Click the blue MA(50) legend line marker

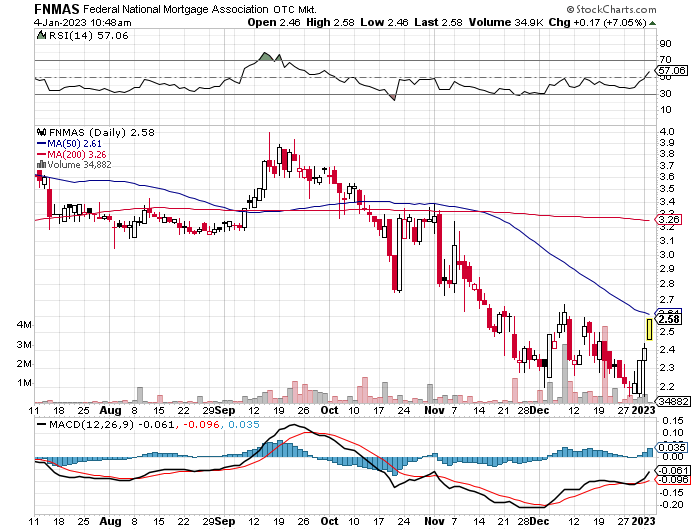pyautogui.click(x=42, y=144)
